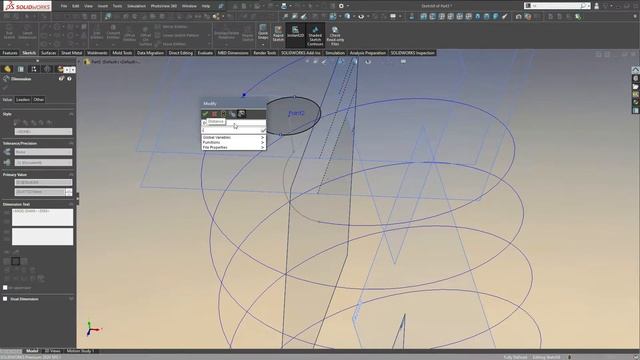This screenshot has height=360, width=640.
Task: Collapse the Dimension Text section
Action: (x=71, y=204)
